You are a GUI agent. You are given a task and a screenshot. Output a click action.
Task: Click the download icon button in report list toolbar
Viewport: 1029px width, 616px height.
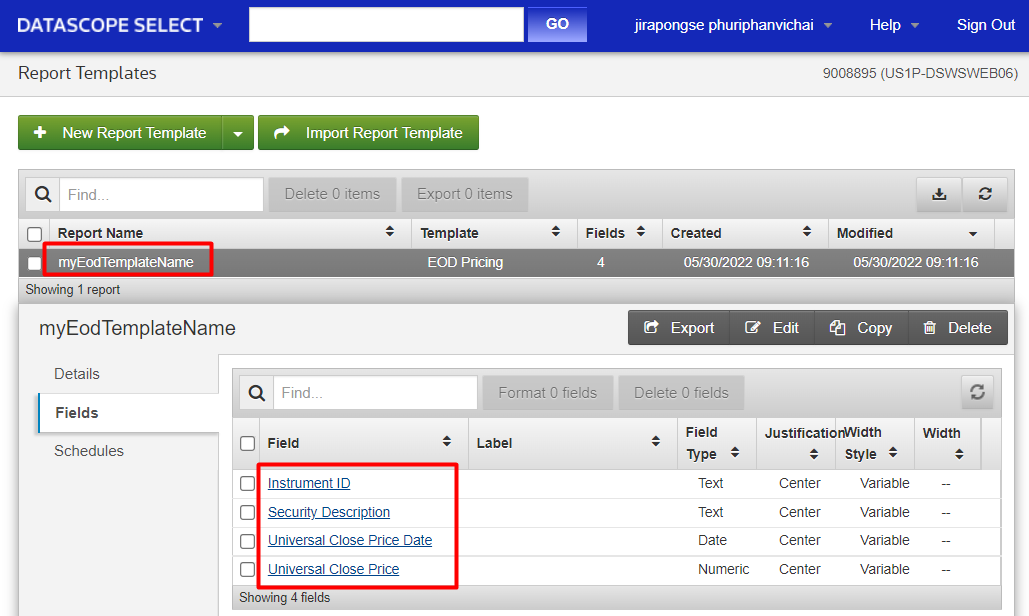(x=939, y=194)
